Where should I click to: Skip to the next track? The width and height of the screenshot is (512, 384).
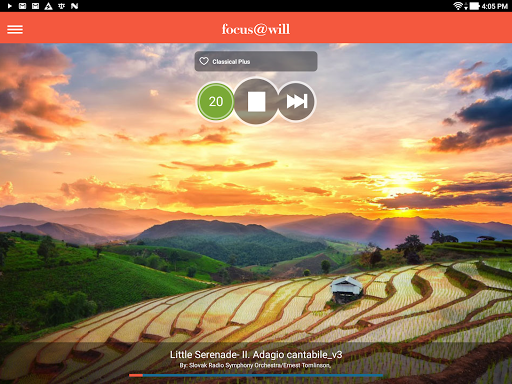(296, 101)
